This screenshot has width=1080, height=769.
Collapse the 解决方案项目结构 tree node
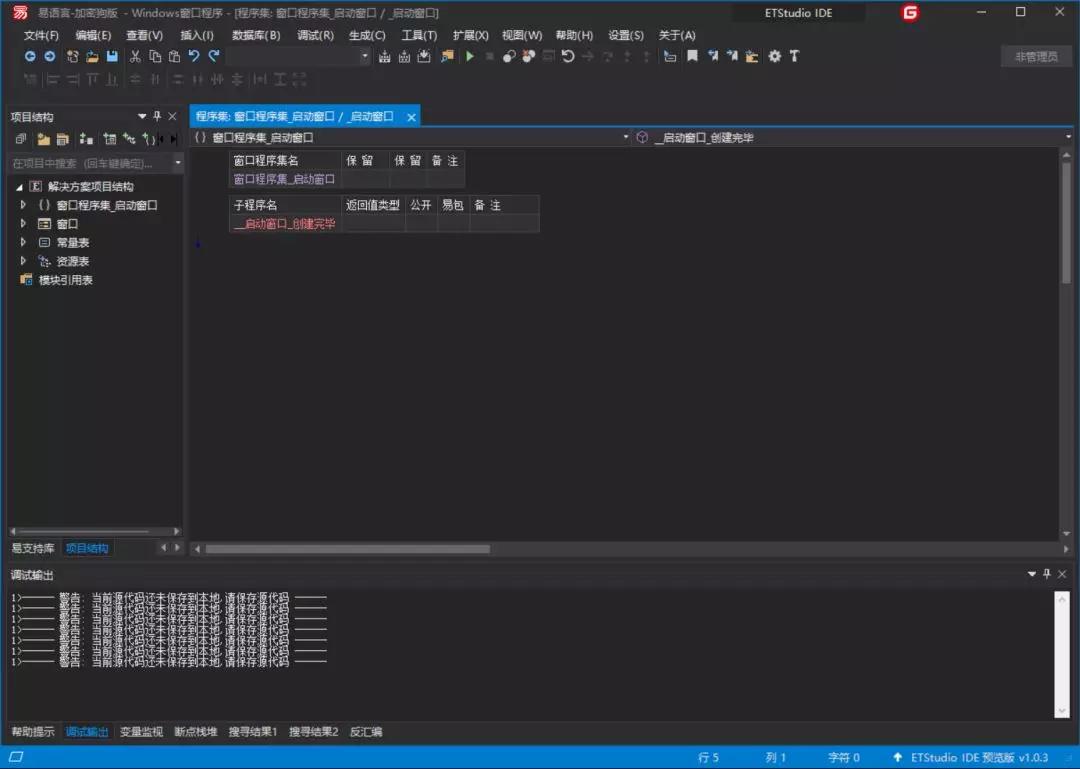(21, 185)
